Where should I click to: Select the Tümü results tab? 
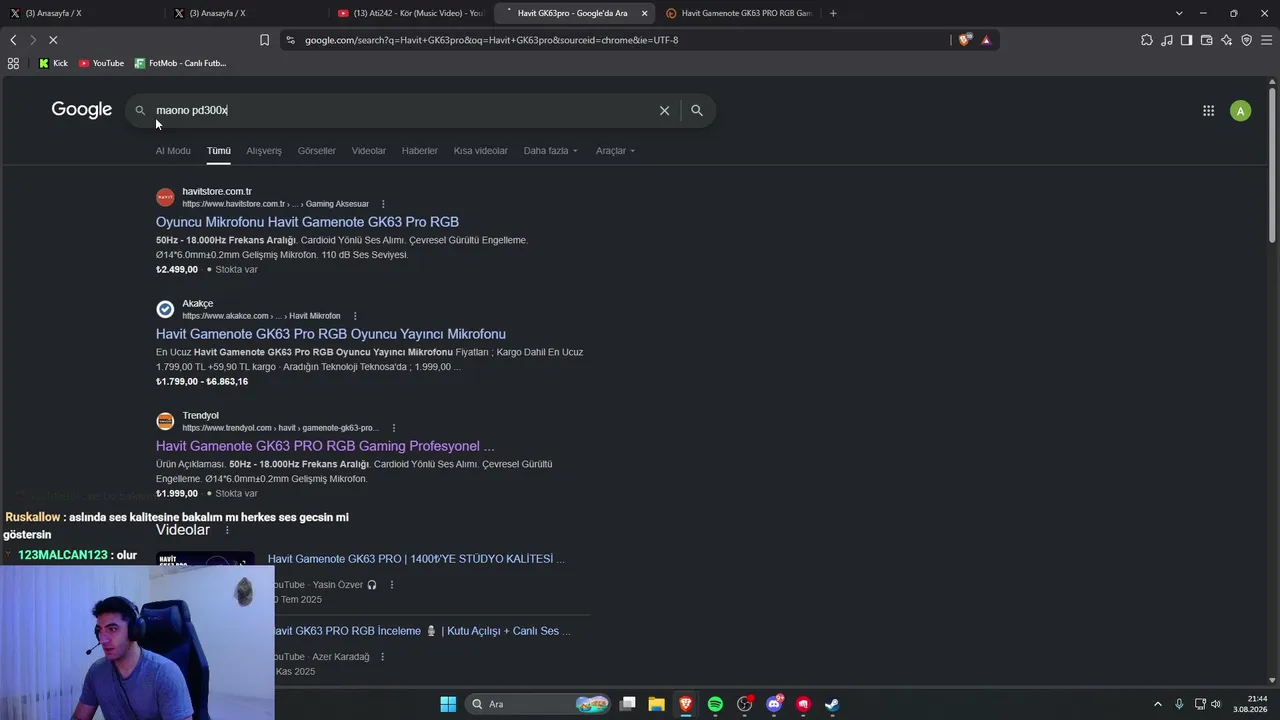coord(219,151)
